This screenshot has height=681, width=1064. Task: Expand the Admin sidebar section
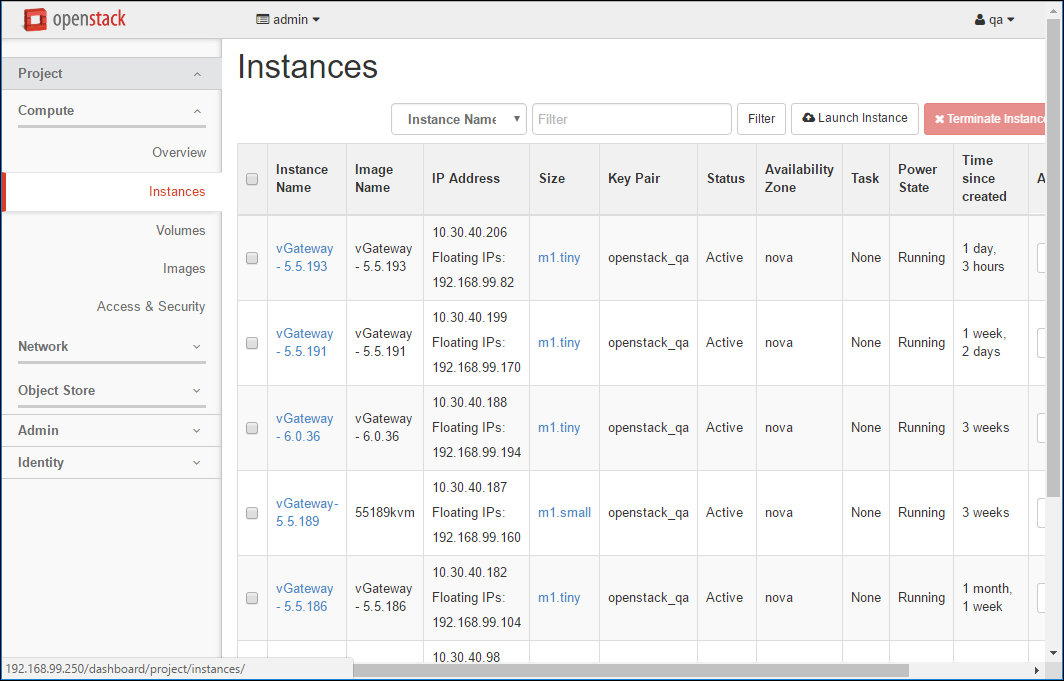pyautogui.click(x=111, y=431)
